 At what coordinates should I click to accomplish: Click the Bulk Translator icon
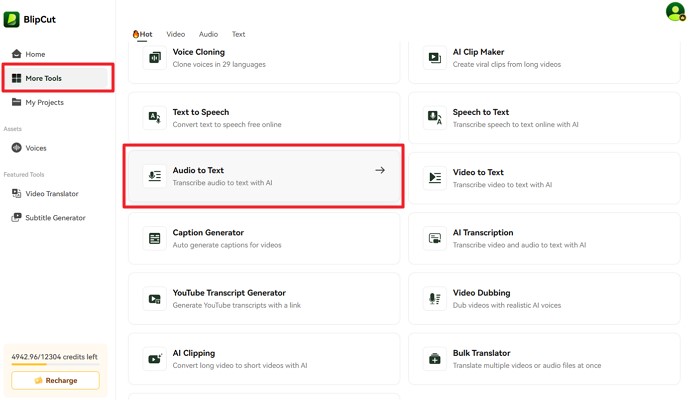[x=434, y=358]
